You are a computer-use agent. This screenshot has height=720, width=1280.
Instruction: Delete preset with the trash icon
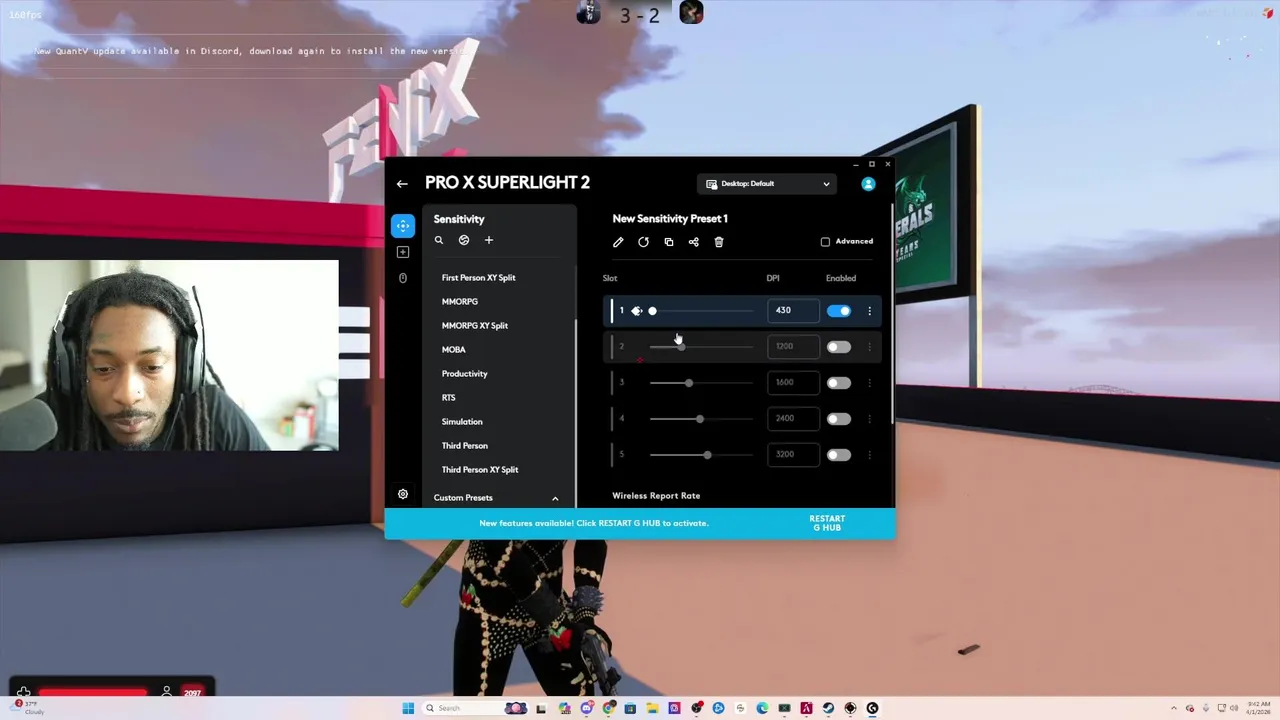pyautogui.click(x=719, y=242)
